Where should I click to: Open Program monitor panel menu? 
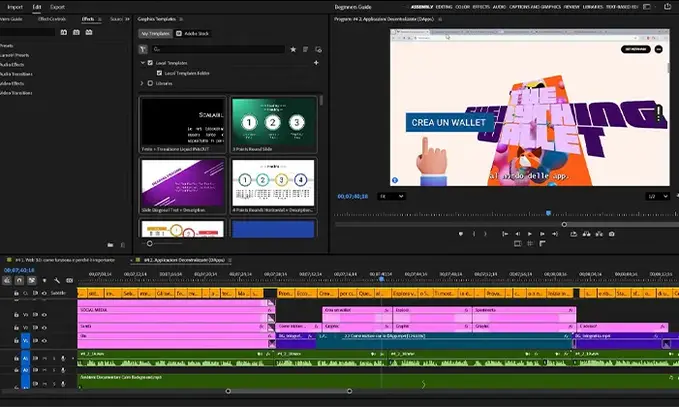(440, 19)
